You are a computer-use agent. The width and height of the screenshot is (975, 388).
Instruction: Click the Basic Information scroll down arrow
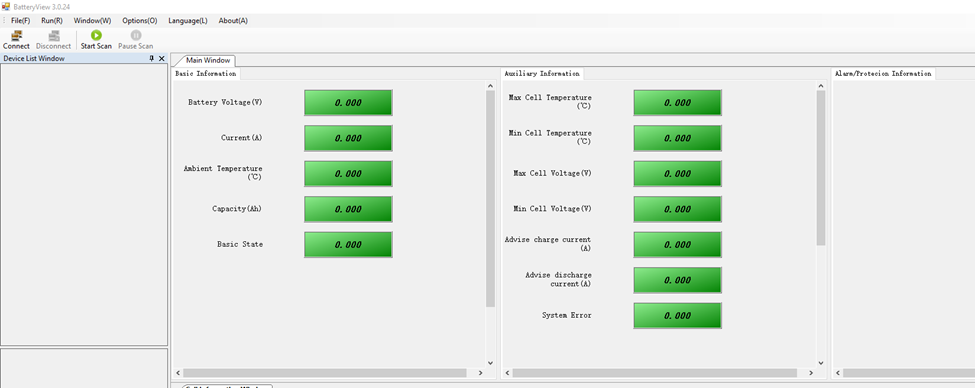pos(490,363)
